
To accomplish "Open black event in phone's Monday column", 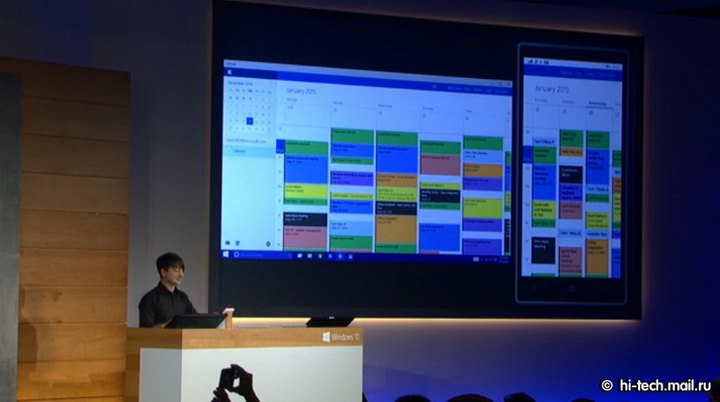I will (x=543, y=250).
